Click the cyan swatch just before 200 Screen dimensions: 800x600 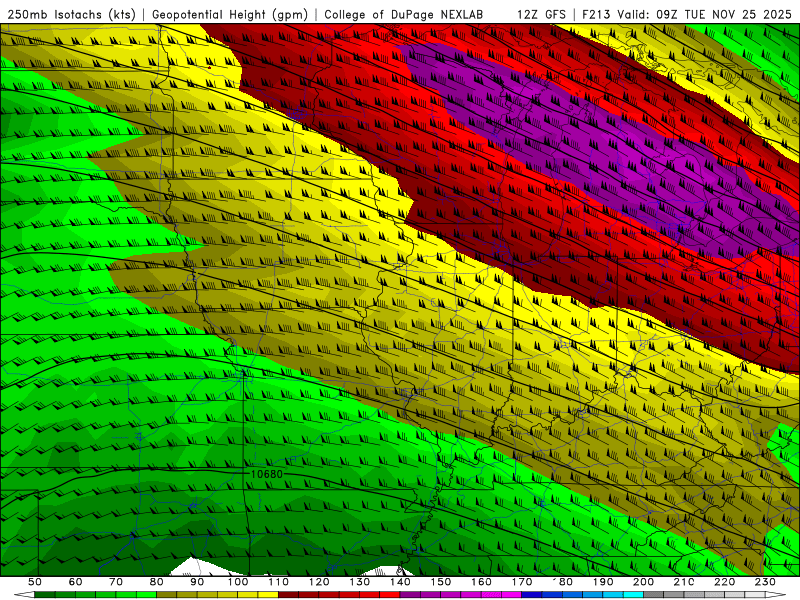(x=634, y=595)
